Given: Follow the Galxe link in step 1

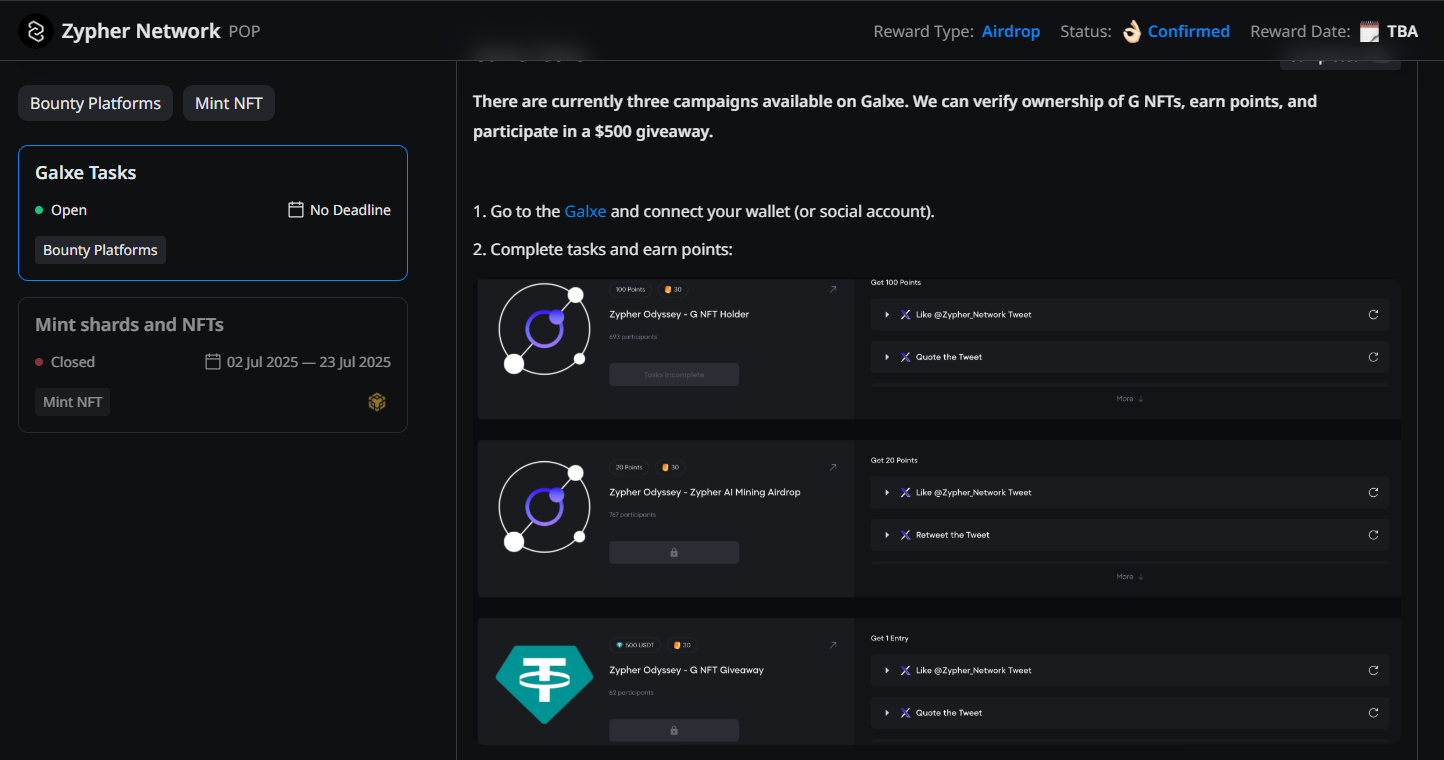Looking at the screenshot, I should [x=585, y=211].
